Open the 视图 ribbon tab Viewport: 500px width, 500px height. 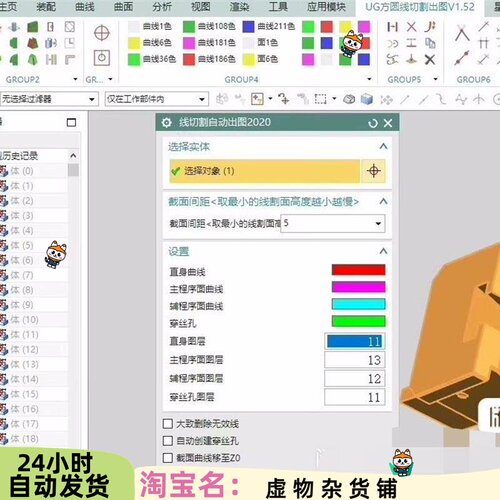pyautogui.click(x=201, y=7)
